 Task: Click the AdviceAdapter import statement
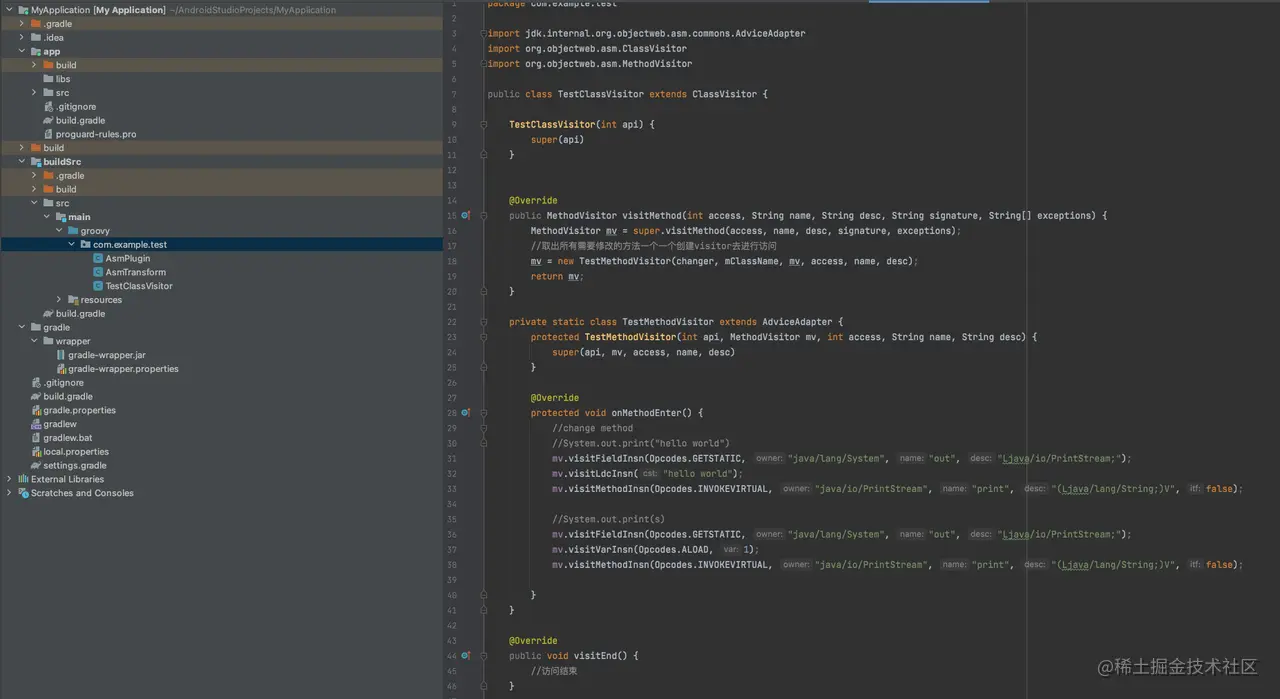(646, 33)
